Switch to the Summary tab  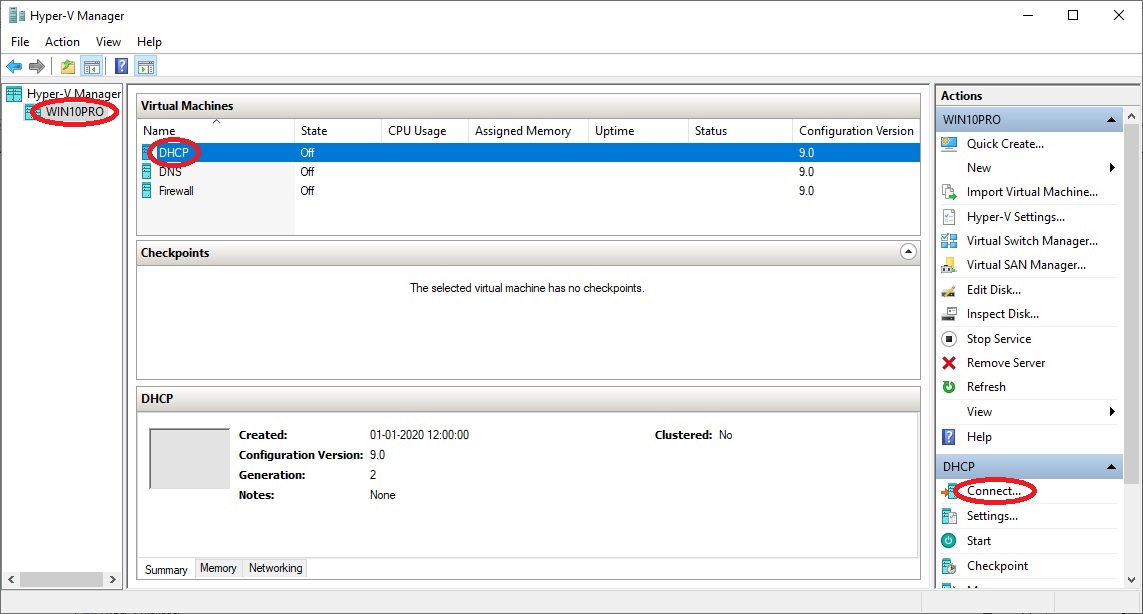166,570
